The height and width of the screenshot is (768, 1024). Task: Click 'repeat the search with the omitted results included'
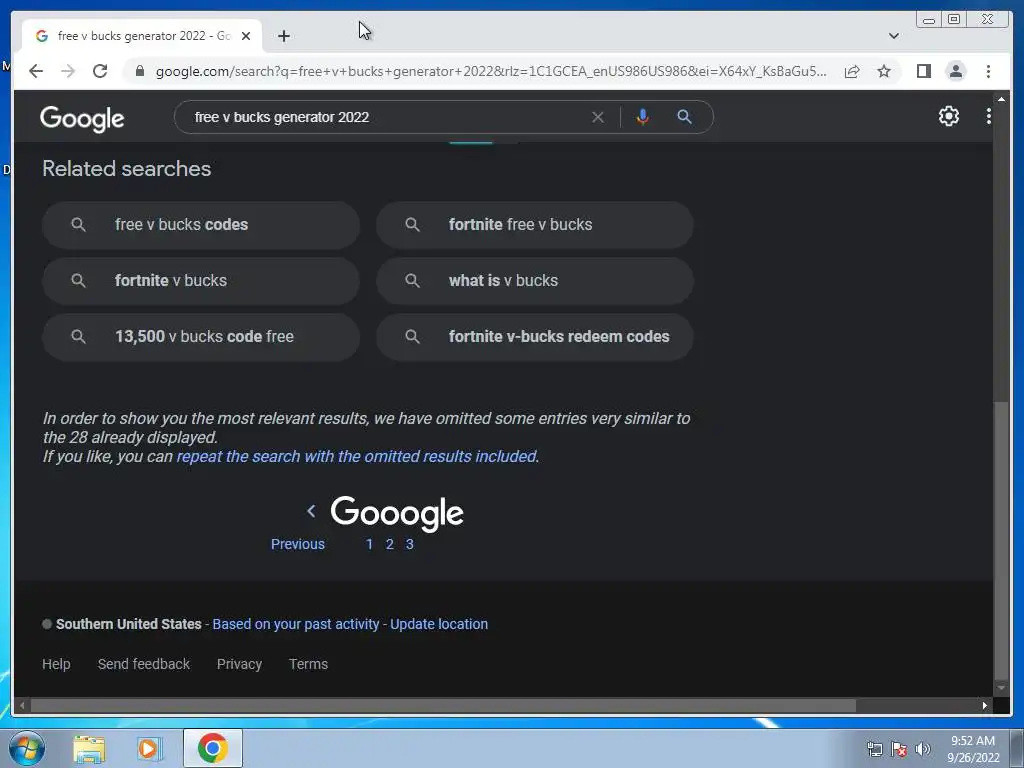pyautogui.click(x=357, y=456)
